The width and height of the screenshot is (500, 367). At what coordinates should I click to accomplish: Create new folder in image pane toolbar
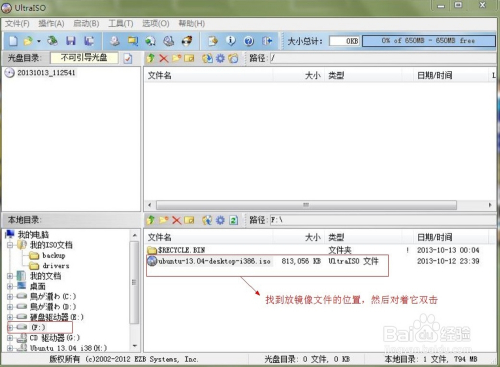pyautogui.click(x=176, y=58)
